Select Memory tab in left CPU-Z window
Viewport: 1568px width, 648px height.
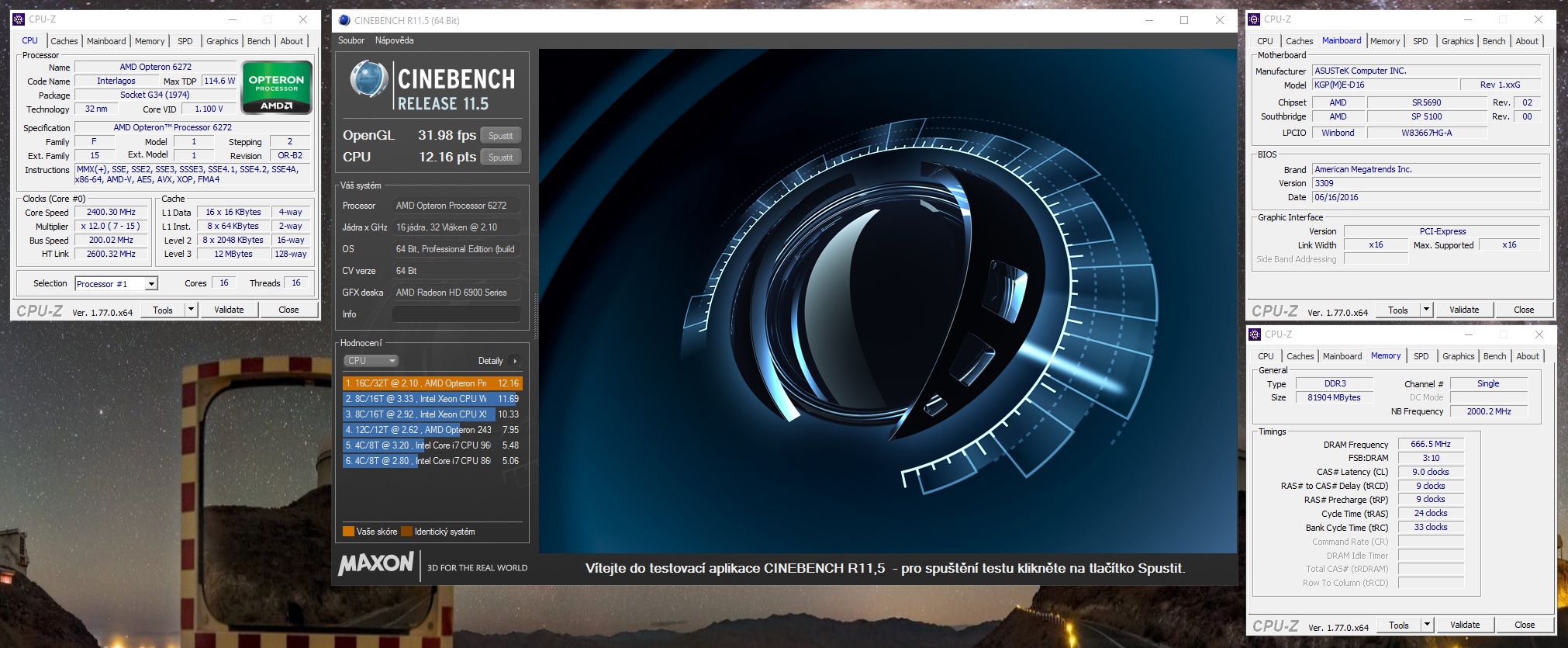point(150,41)
